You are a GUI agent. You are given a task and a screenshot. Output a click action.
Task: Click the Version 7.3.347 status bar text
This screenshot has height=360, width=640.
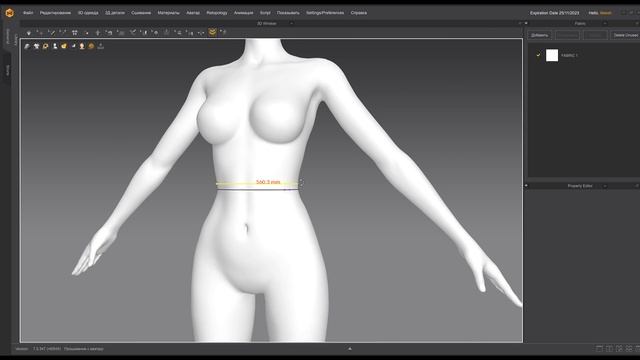(x=38, y=349)
